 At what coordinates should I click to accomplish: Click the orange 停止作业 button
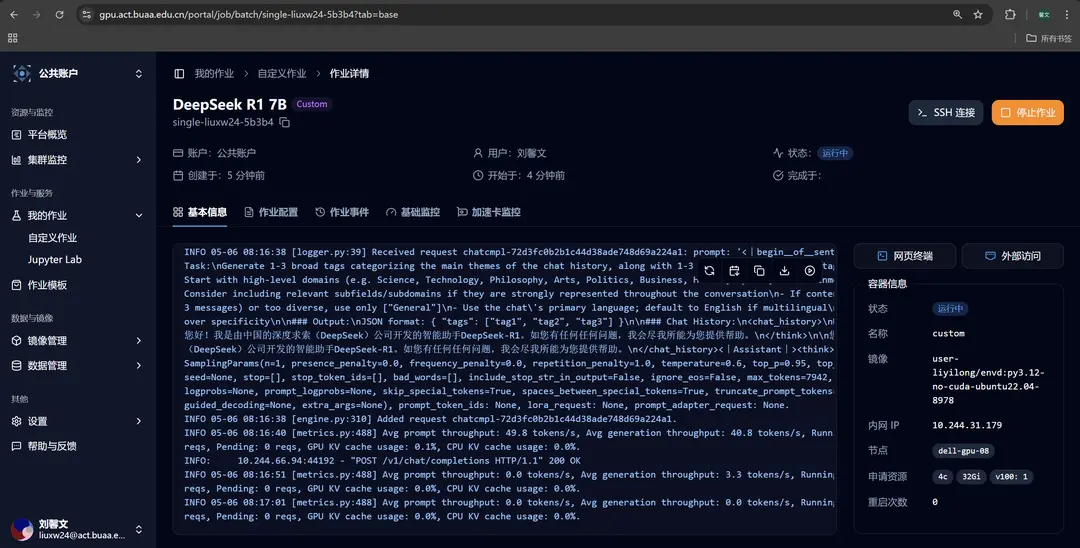coord(1028,113)
